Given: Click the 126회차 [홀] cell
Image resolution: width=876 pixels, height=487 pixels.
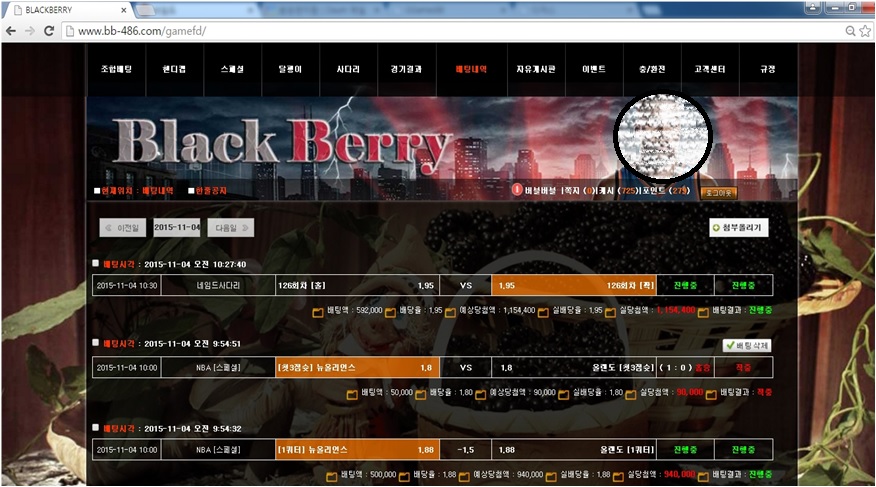Looking at the screenshot, I should tap(358, 285).
